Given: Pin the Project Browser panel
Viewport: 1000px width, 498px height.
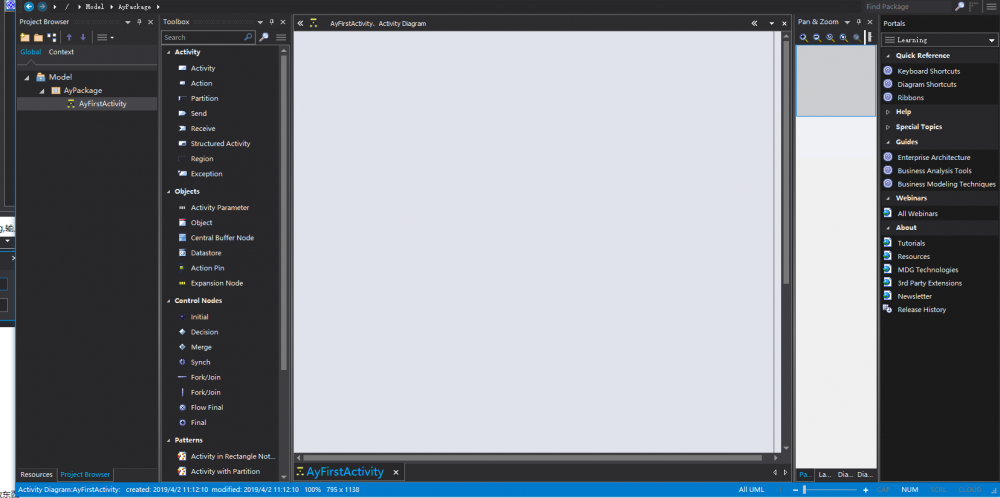Looking at the screenshot, I should 139,22.
